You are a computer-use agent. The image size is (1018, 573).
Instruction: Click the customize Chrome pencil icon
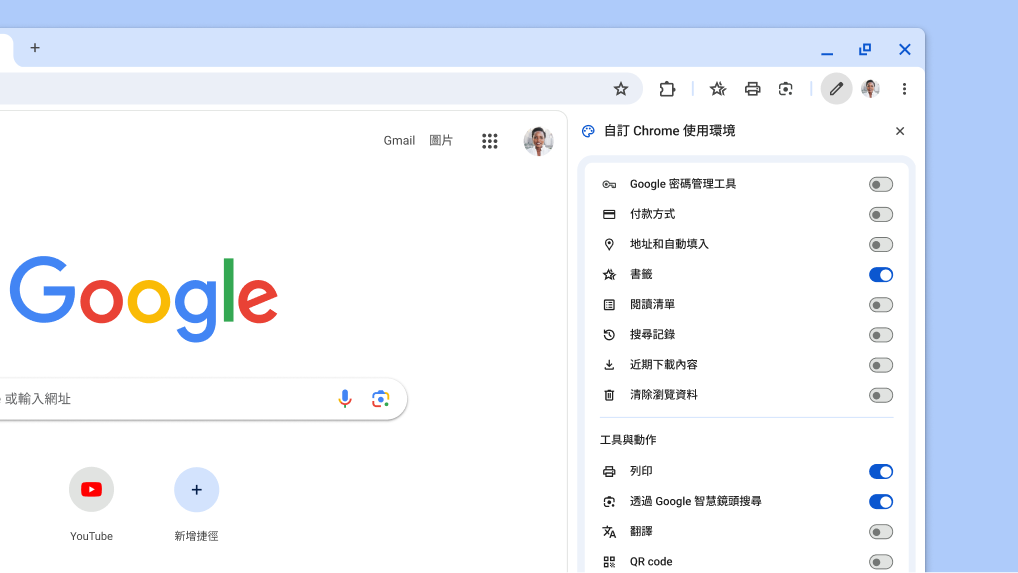click(x=836, y=89)
